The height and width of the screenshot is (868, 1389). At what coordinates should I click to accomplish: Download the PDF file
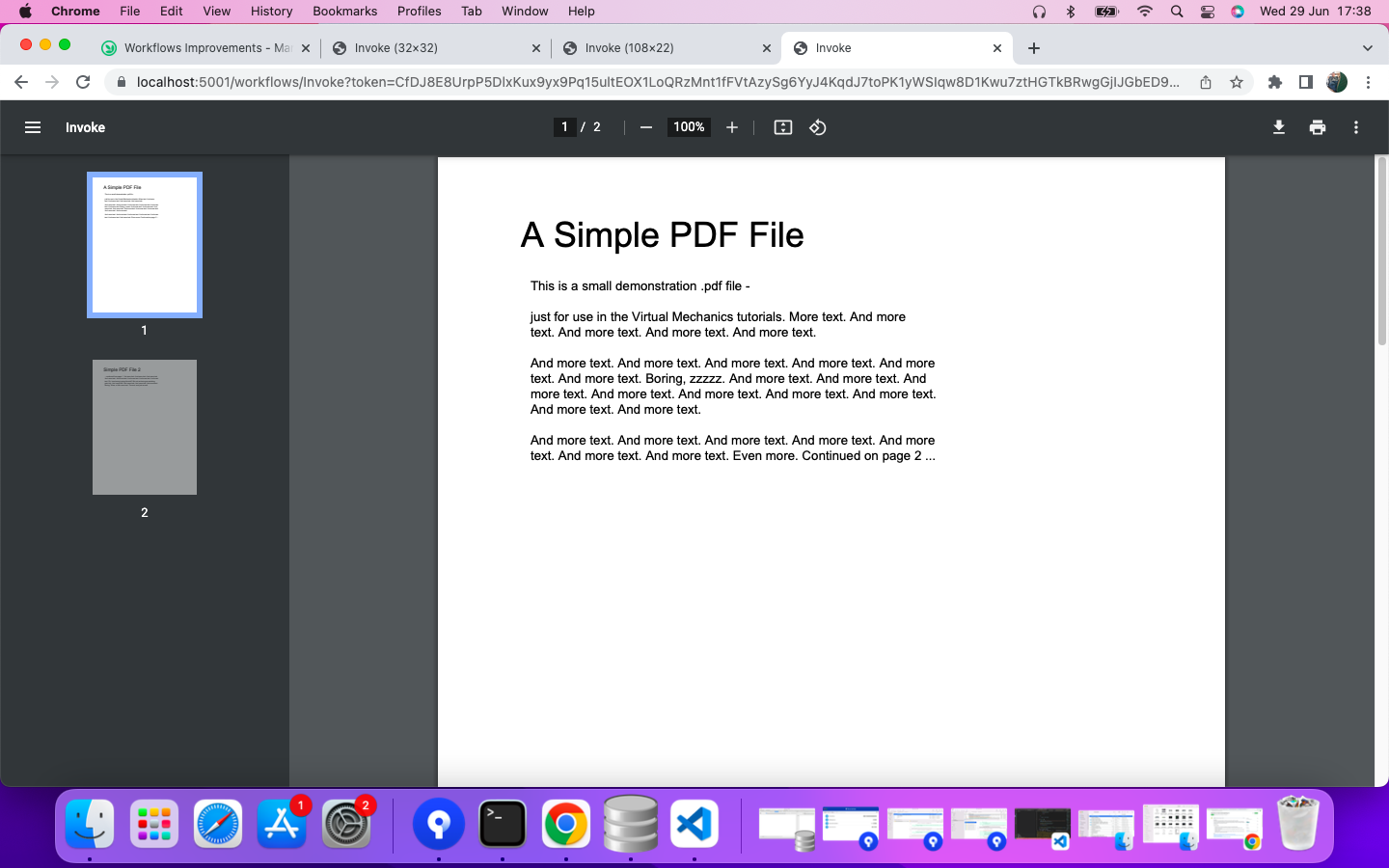click(x=1279, y=127)
